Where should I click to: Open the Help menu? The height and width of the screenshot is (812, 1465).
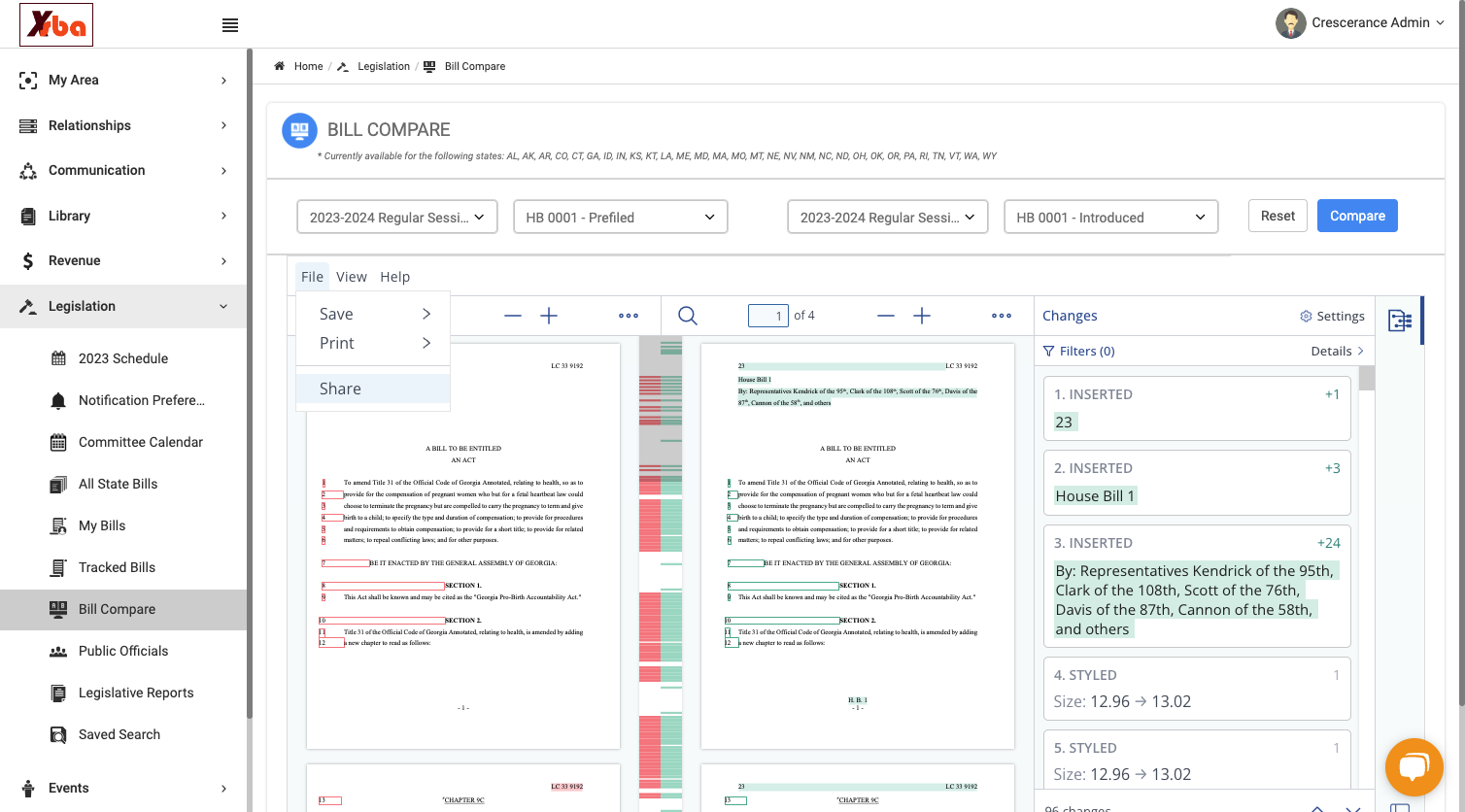tap(394, 277)
